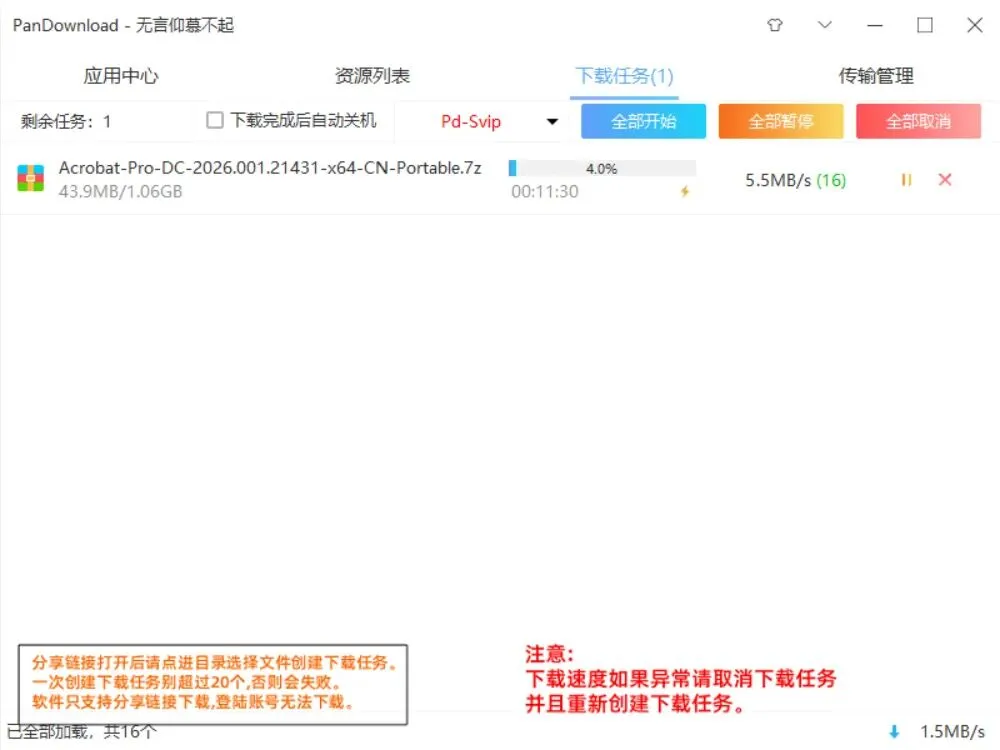Click the 已全部加载, 共16个 status text
The image size is (1000, 750).
coord(81,732)
